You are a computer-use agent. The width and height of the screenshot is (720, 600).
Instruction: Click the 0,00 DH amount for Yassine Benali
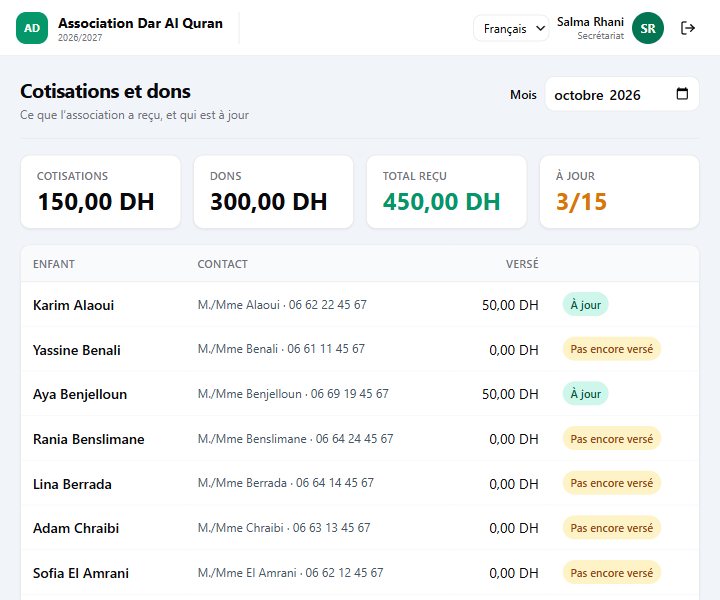[514, 350]
